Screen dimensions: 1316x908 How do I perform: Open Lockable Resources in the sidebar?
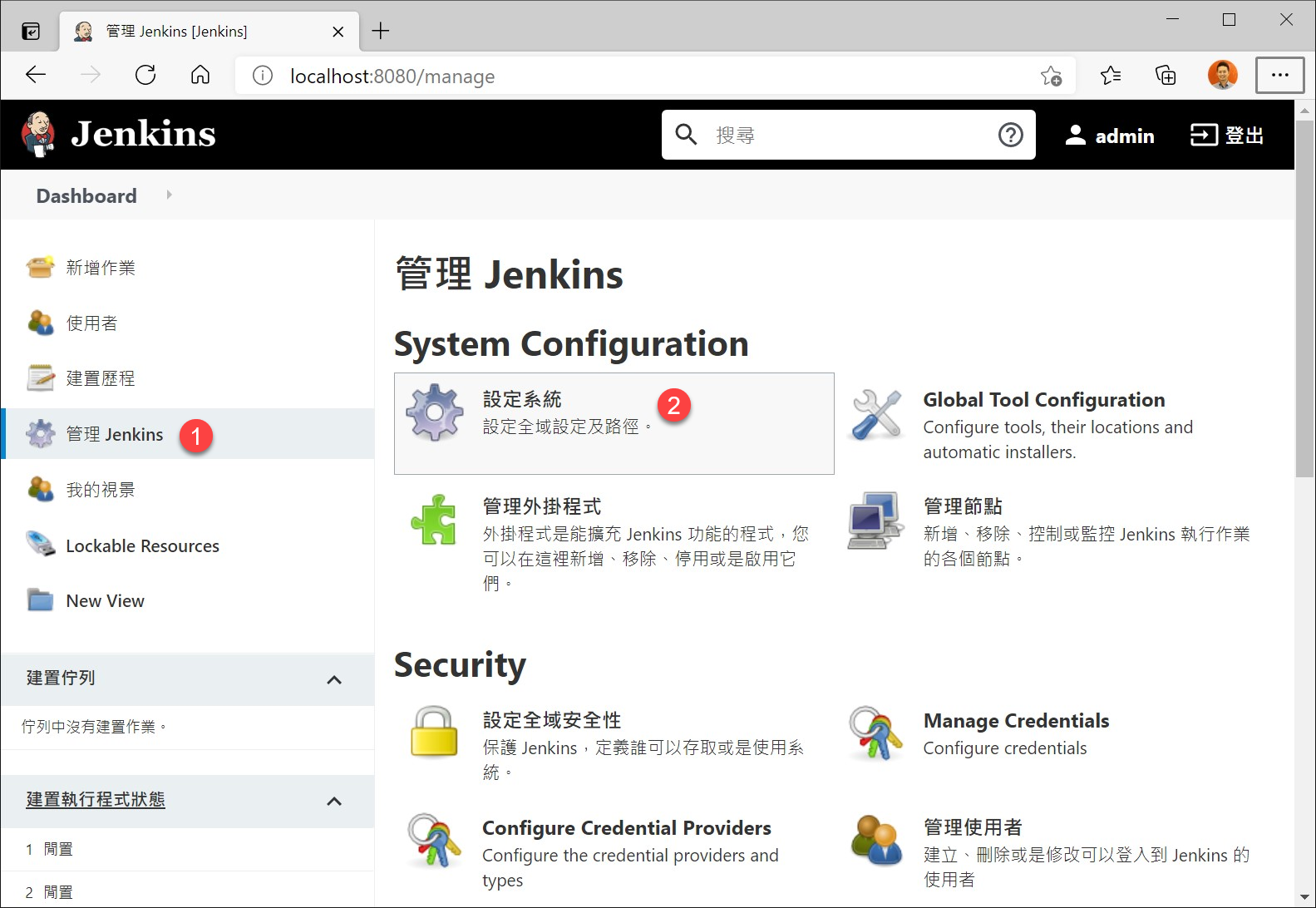[x=143, y=545]
